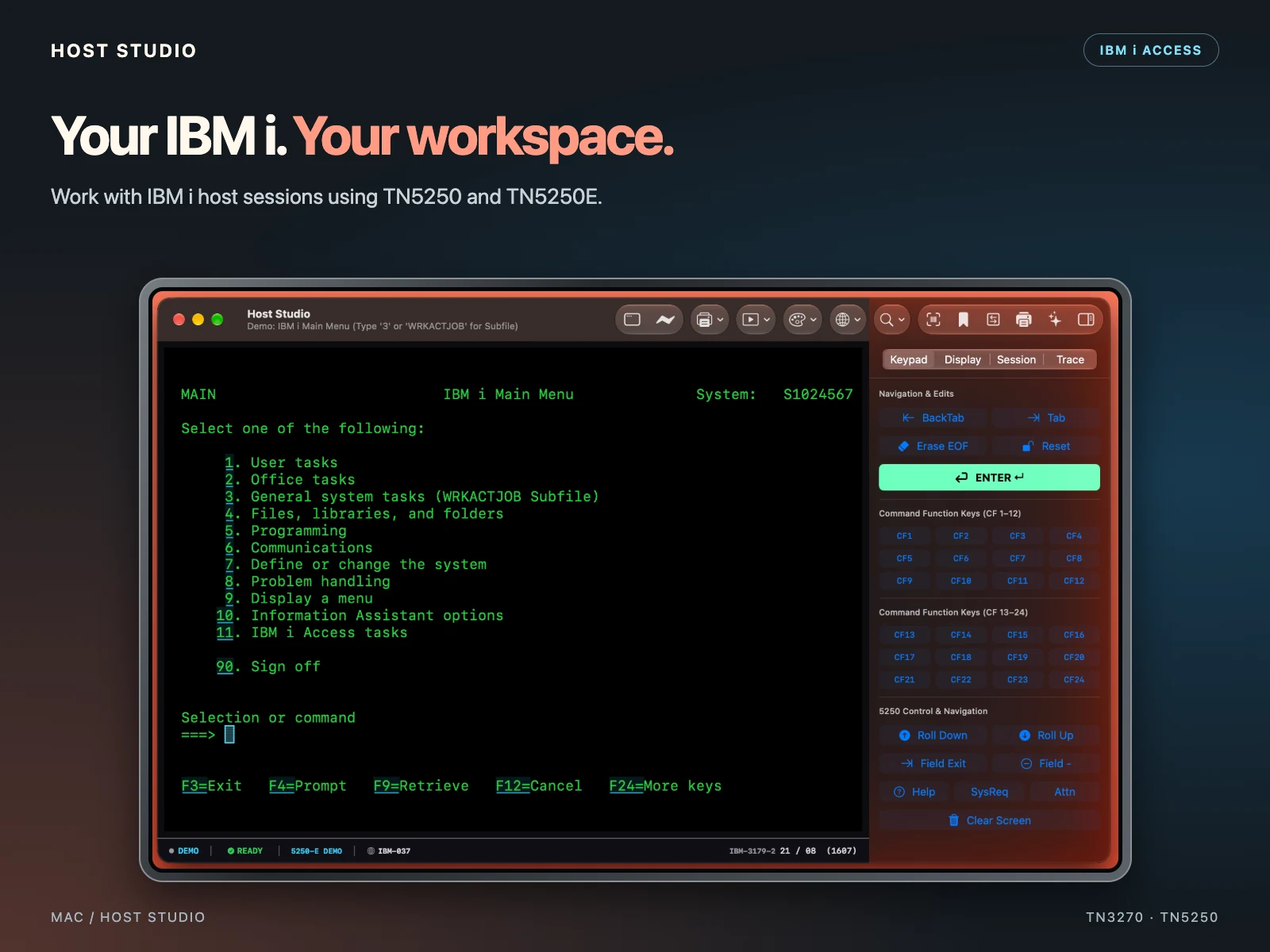
Task: Click the DEMO status bar indicator
Action: [184, 851]
